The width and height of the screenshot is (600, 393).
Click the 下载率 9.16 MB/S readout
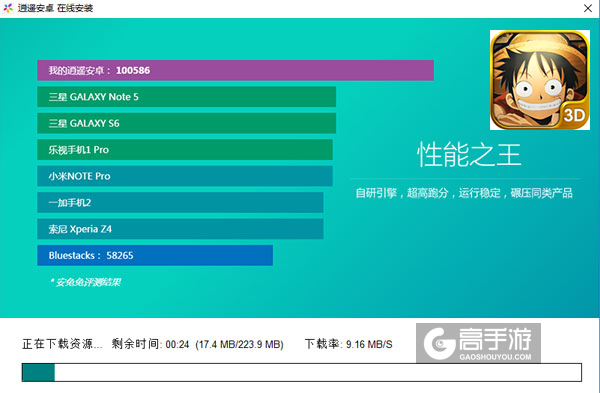pyautogui.click(x=349, y=344)
